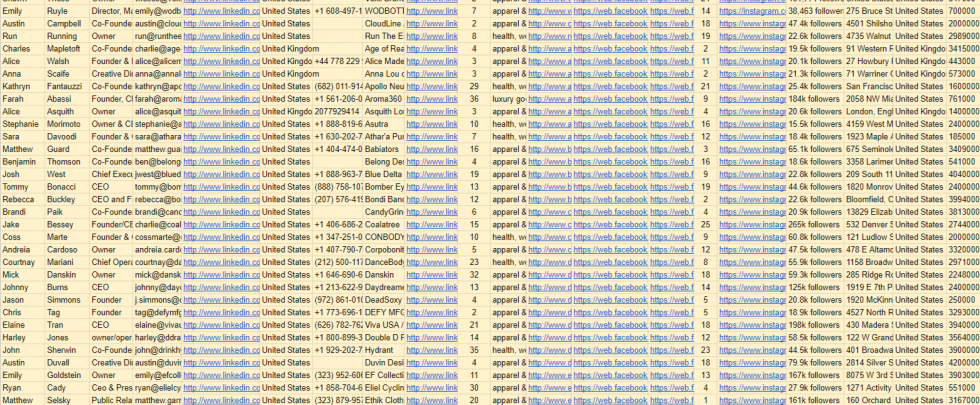This screenshot has height=405, width=980.
Task: Open Blue Delta company LinkedIn link
Action: coord(431,174)
